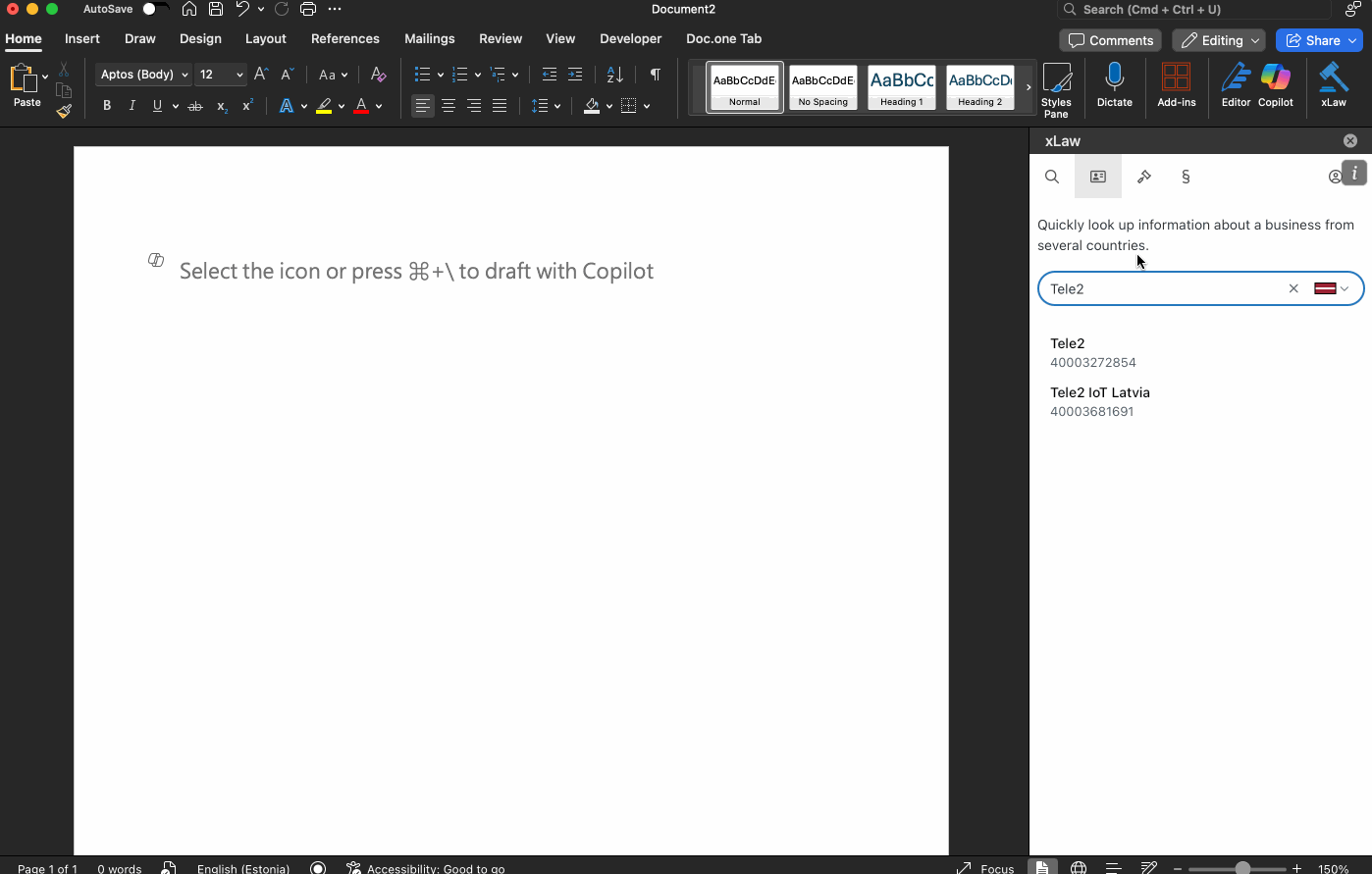
Task: Open the search tab in xLaw pane
Action: coord(1052,177)
